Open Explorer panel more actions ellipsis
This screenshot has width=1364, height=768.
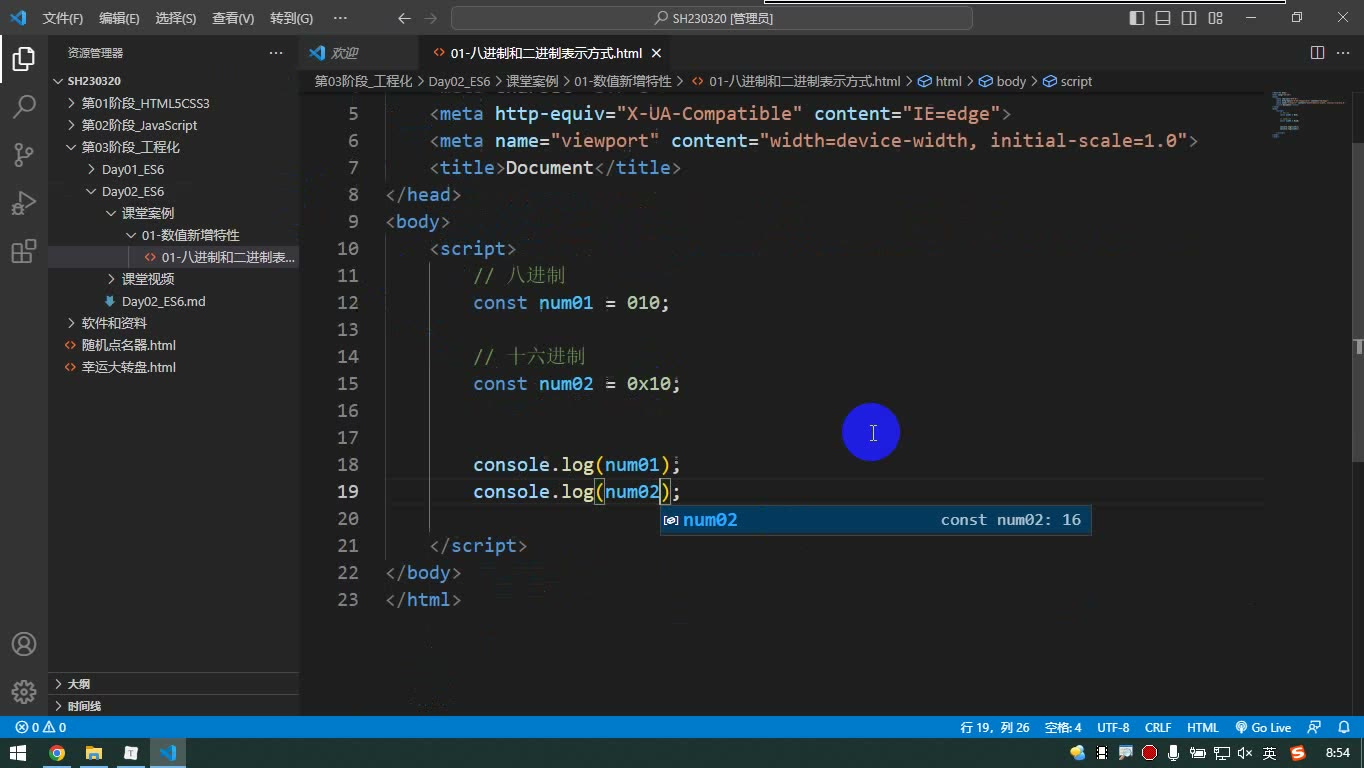pos(276,53)
